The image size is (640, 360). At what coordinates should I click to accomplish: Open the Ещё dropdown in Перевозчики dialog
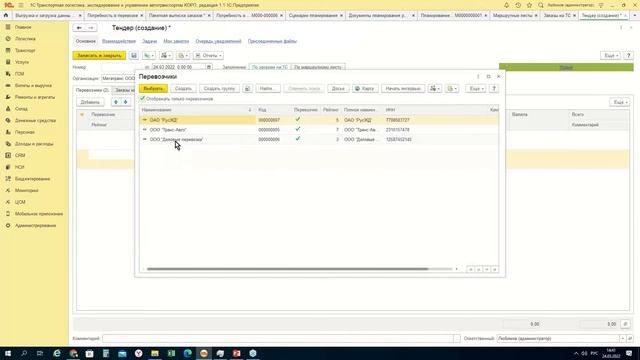(x=476, y=89)
